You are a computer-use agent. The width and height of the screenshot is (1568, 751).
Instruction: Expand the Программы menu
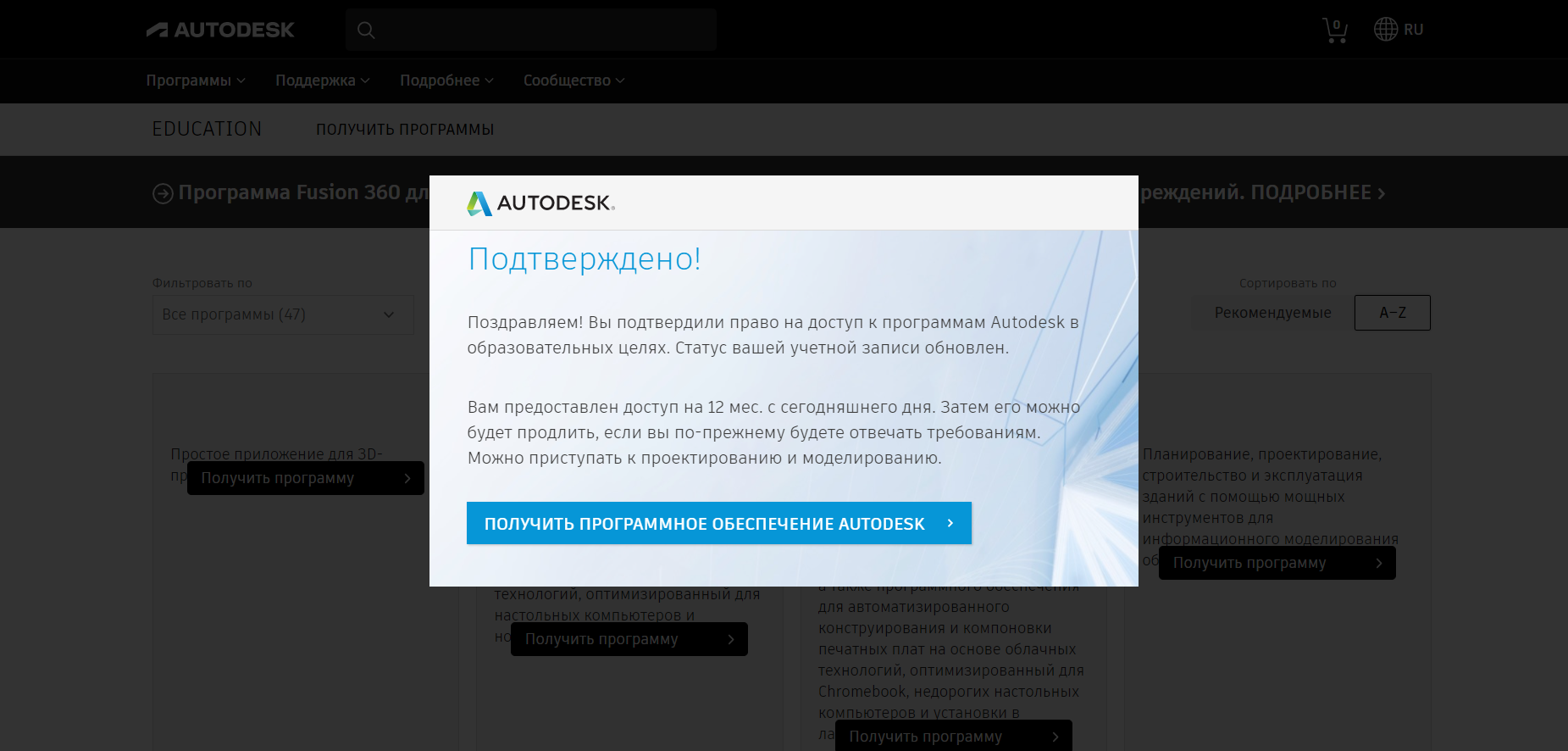pos(196,81)
